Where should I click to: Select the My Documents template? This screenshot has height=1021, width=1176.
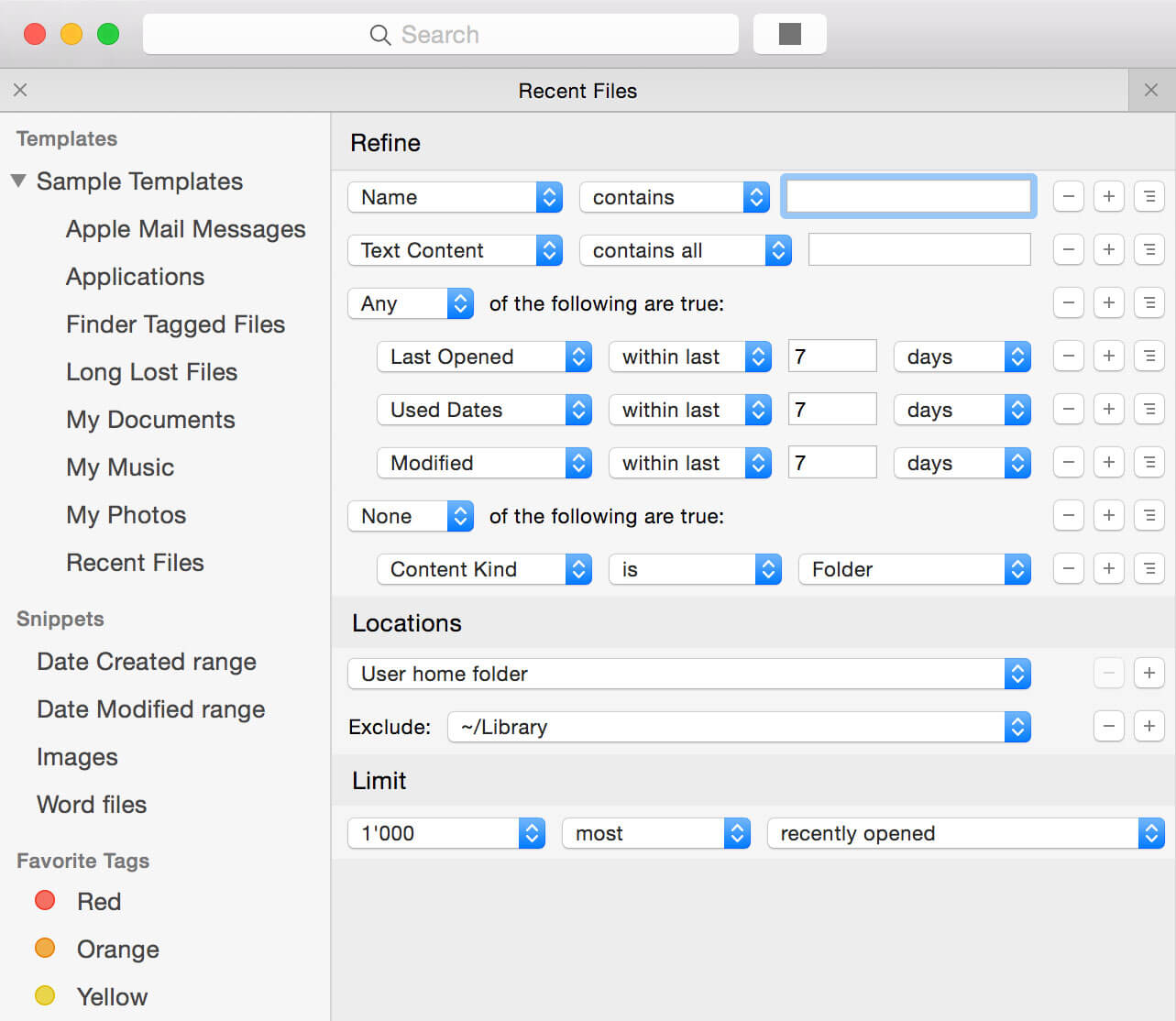[x=149, y=419]
